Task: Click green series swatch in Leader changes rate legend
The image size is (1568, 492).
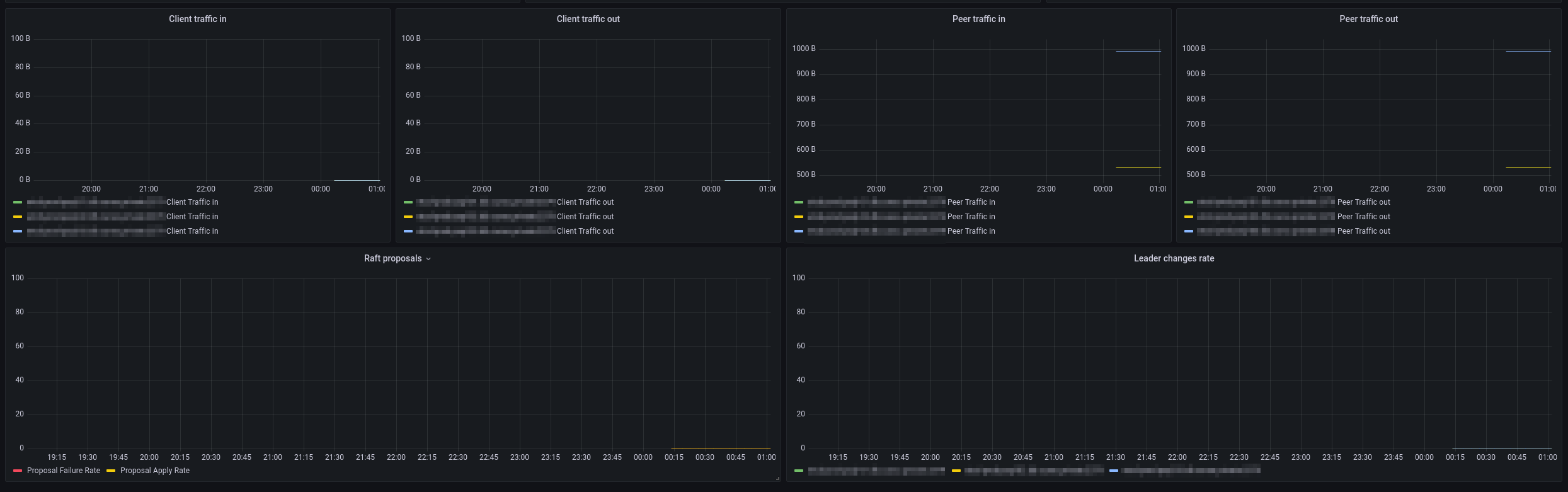Action: tap(799, 471)
